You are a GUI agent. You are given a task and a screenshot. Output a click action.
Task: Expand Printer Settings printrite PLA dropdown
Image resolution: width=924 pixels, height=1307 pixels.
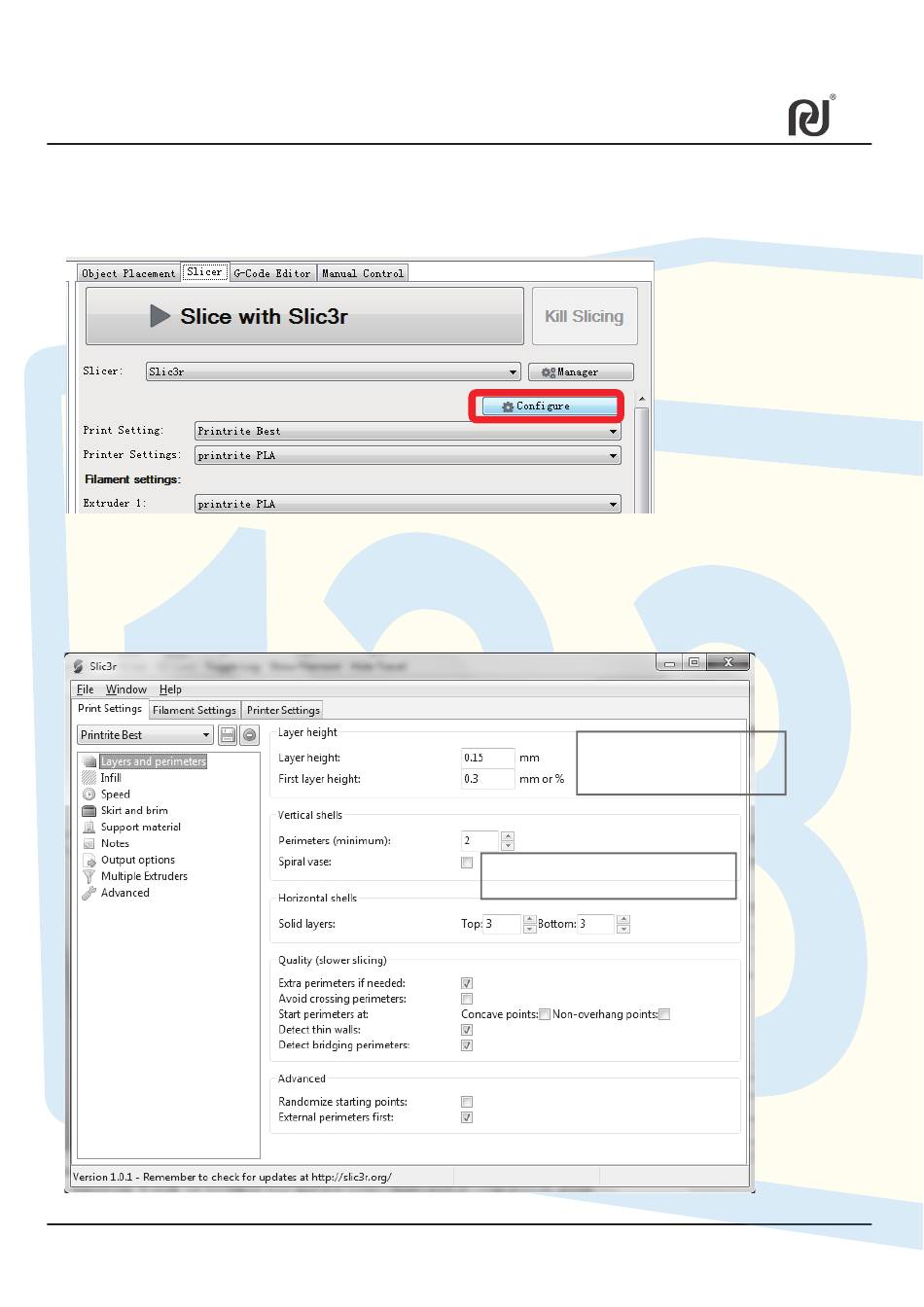tap(408, 455)
